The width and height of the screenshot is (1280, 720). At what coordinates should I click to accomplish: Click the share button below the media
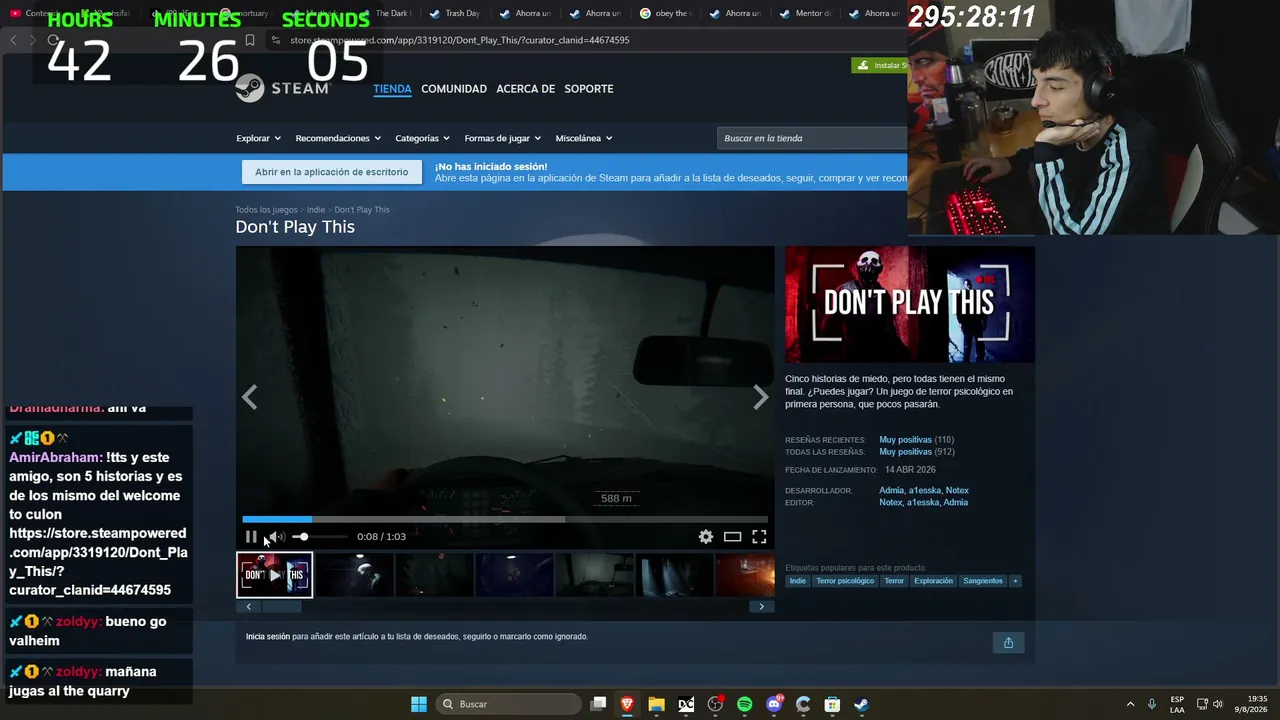1008,643
